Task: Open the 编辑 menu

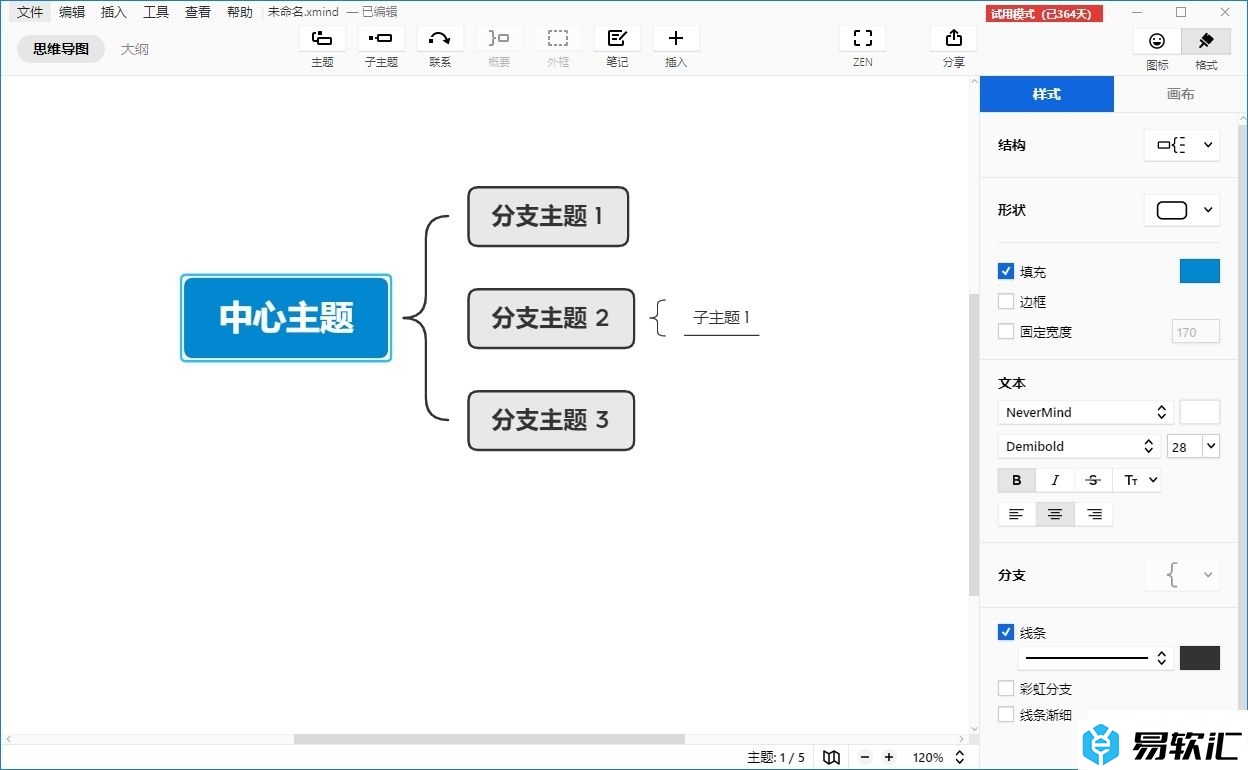Action: [x=72, y=12]
